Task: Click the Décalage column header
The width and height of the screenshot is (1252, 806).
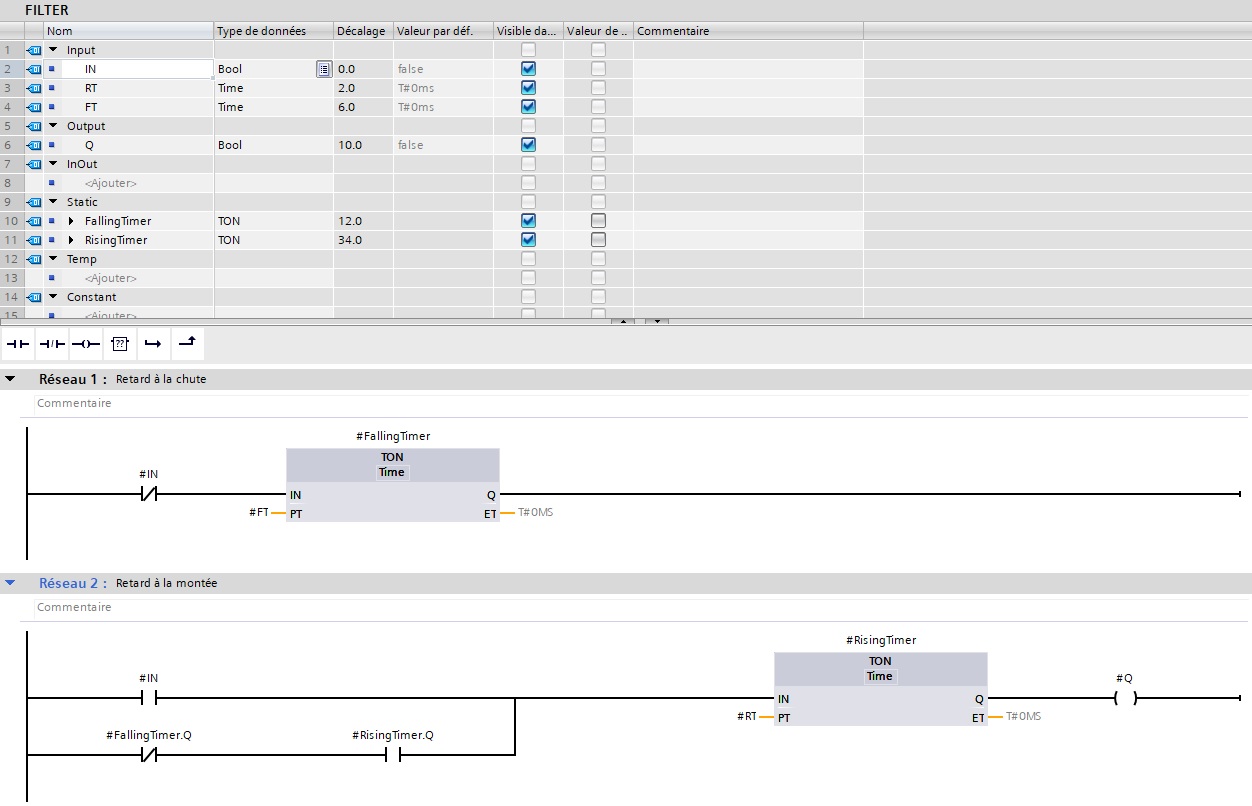Action: 362,31
